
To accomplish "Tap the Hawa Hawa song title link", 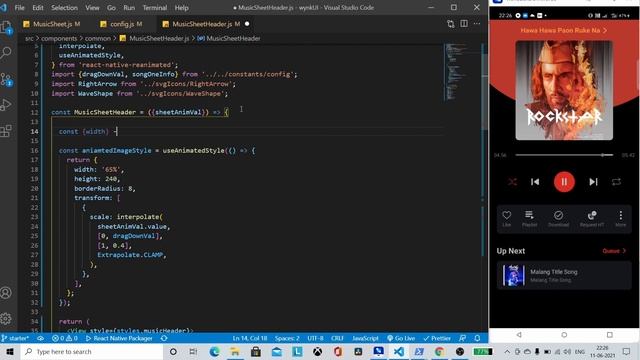I will [x=564, y=30].
